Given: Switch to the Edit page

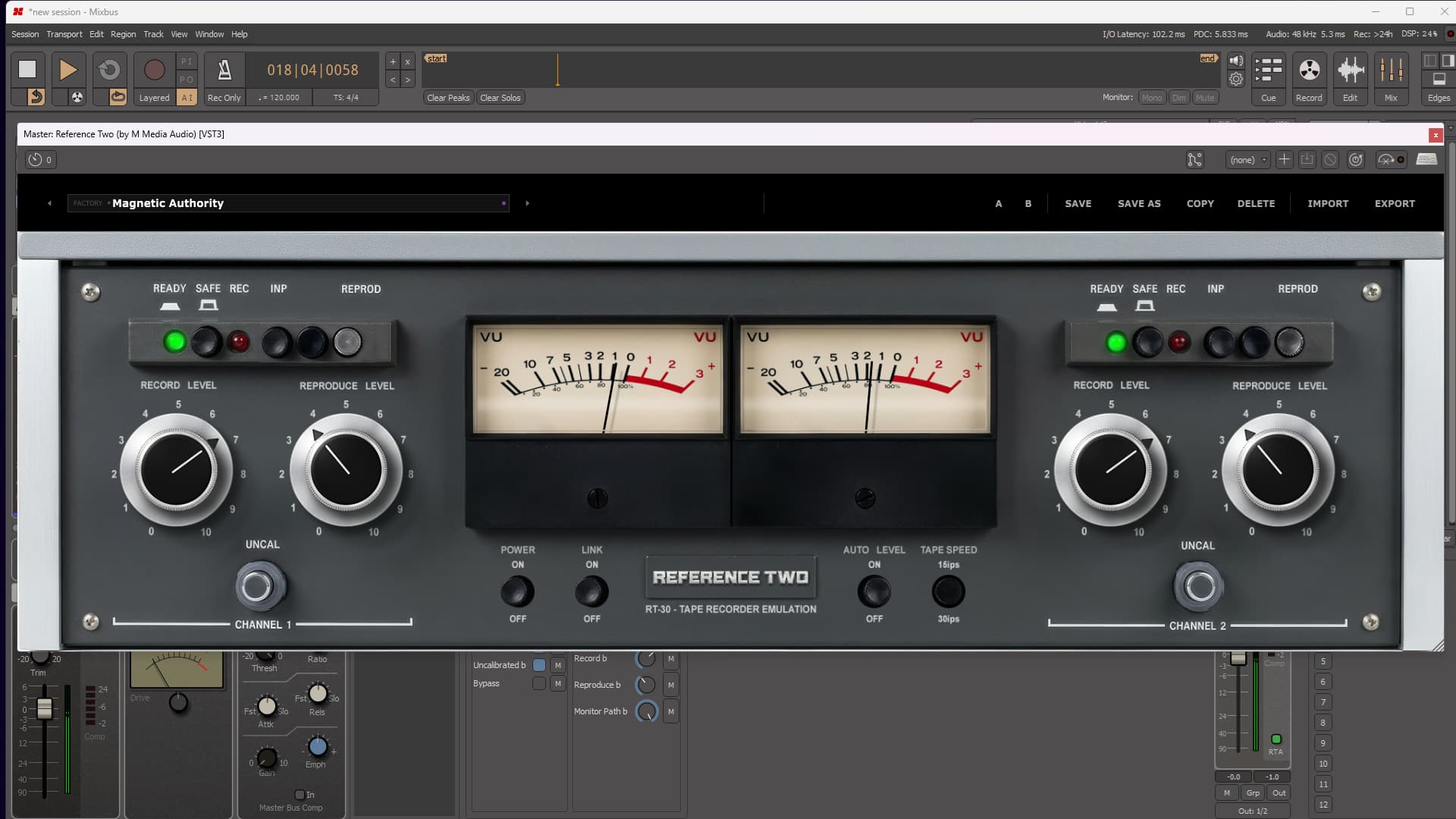Looking at the screenshot, I should tap(1350, 78).
